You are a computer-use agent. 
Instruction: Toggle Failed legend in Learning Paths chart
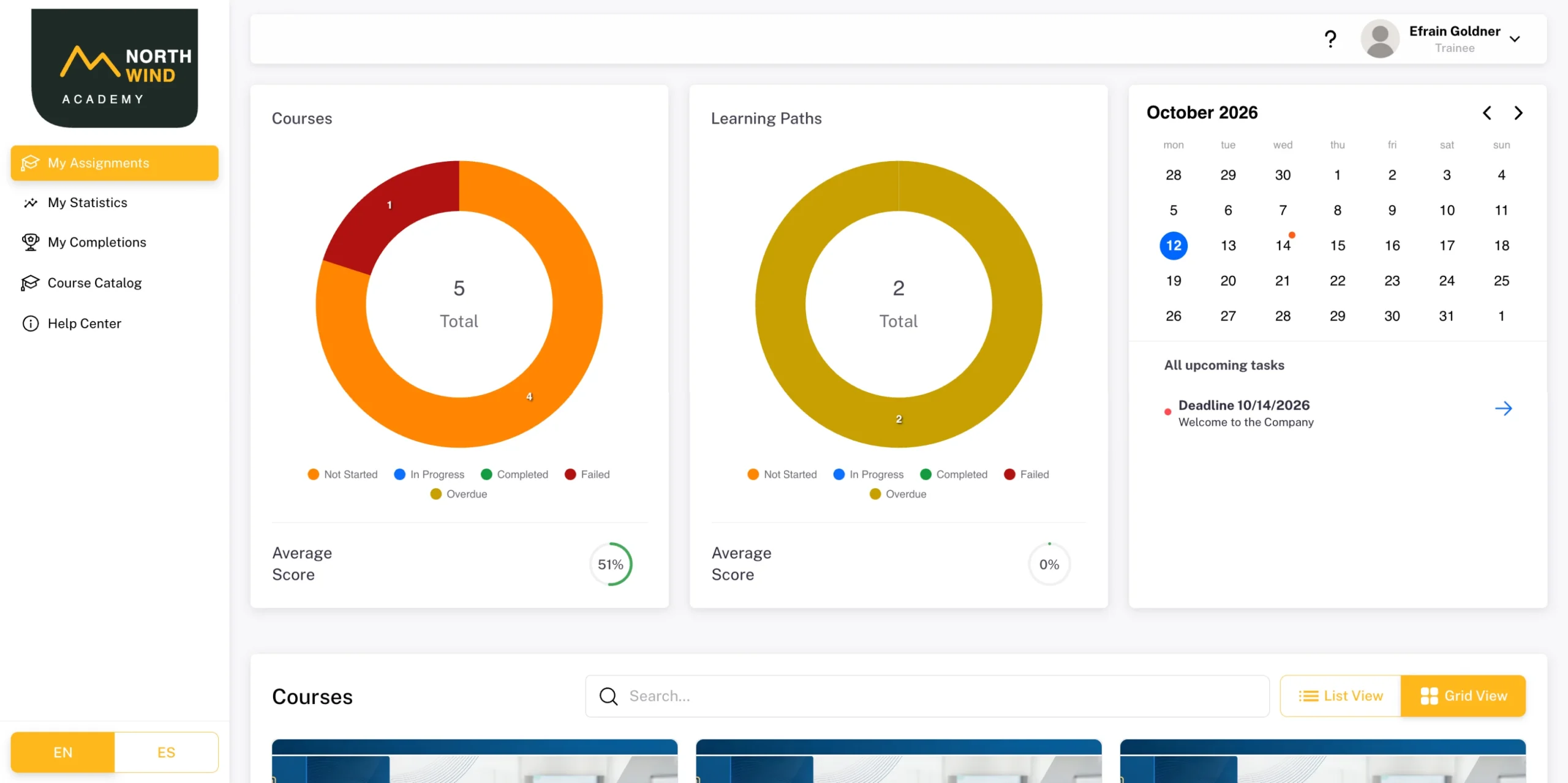[1027, 474]
